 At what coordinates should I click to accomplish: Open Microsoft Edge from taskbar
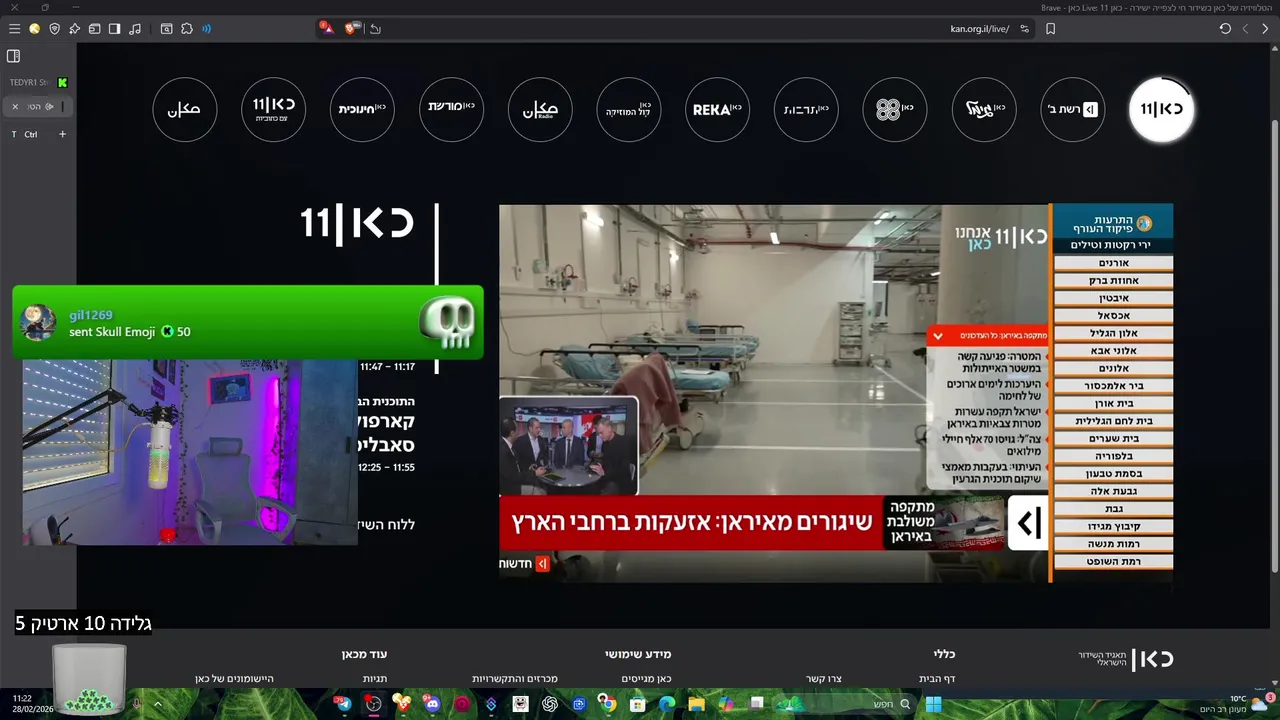(666, 704)
